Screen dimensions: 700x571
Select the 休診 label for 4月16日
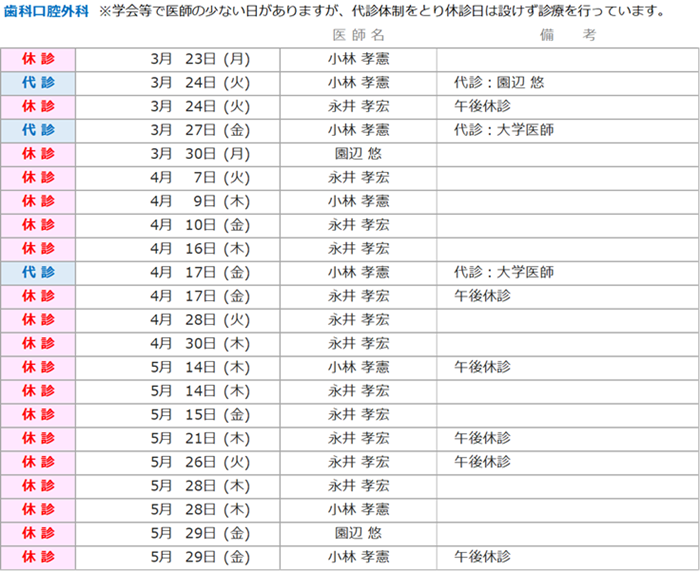point(39,248)
